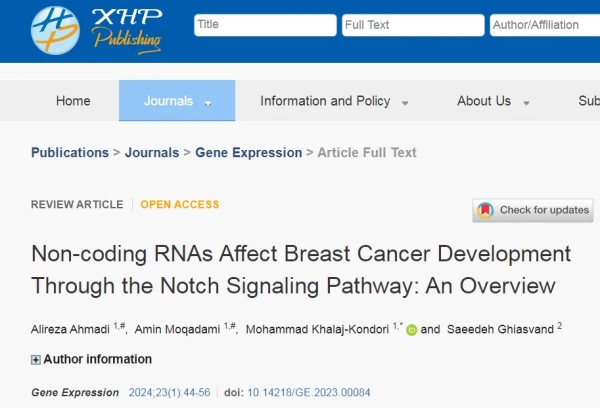Click the Check for updates button
The width and height of the screenshot is (600, 408).
[533, 210]
